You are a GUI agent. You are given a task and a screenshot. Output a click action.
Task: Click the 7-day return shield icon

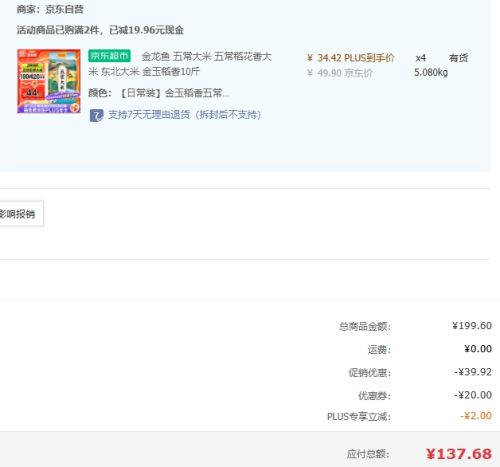[x=96, y=115]
